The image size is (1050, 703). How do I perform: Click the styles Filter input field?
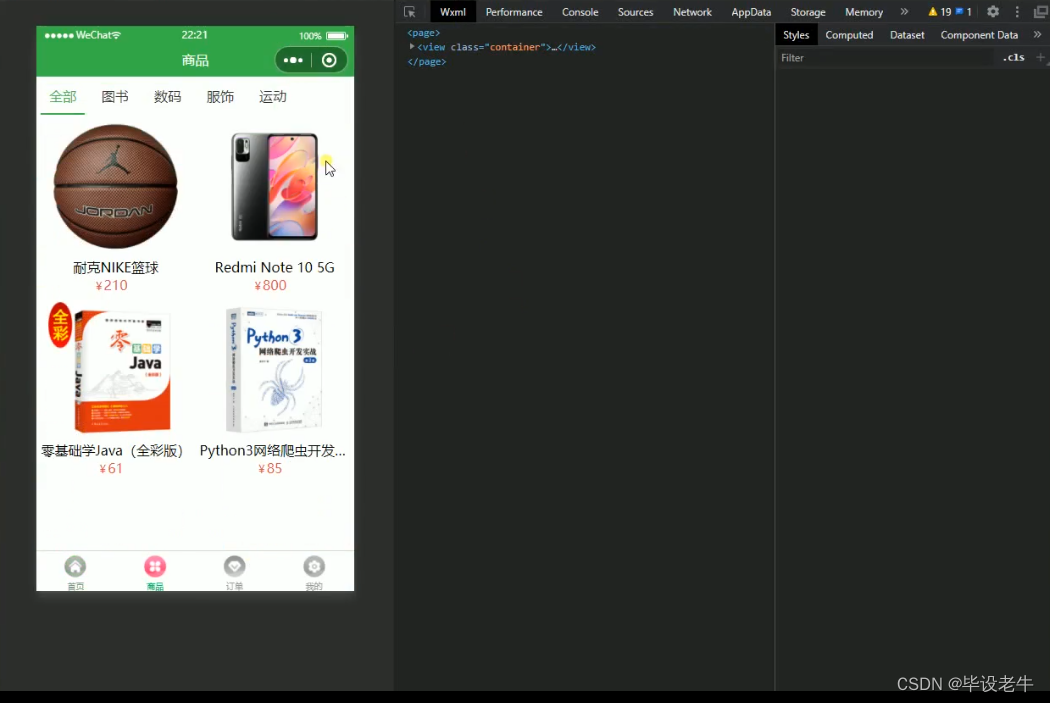click(885, 58)
